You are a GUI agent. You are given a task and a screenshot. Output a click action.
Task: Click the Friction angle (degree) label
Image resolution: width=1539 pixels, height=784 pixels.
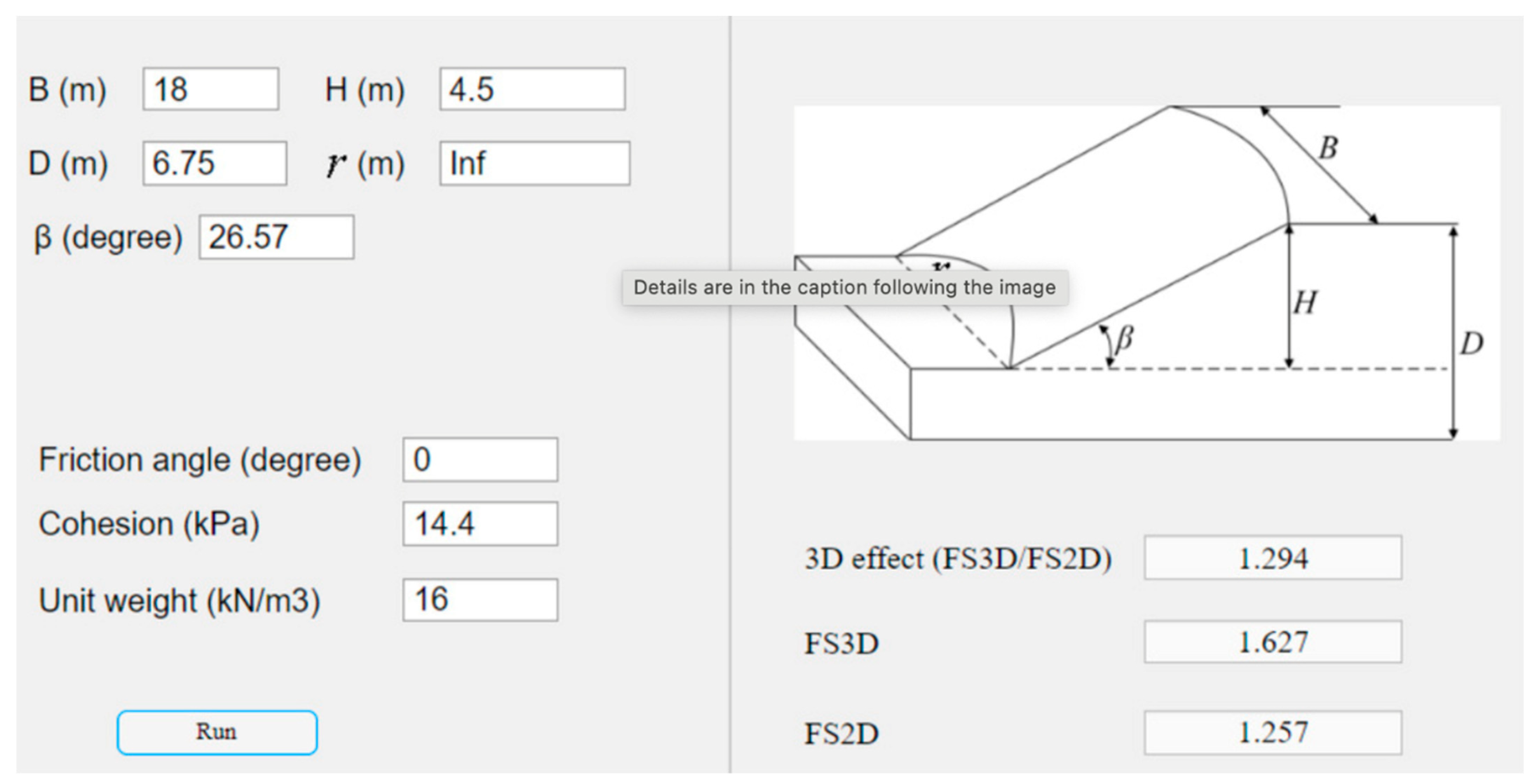pos(199,460)
